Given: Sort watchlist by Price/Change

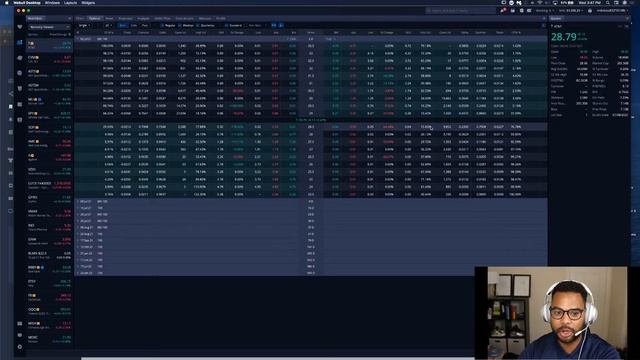Looking at the screenshot, I should [x=60, y=35].
